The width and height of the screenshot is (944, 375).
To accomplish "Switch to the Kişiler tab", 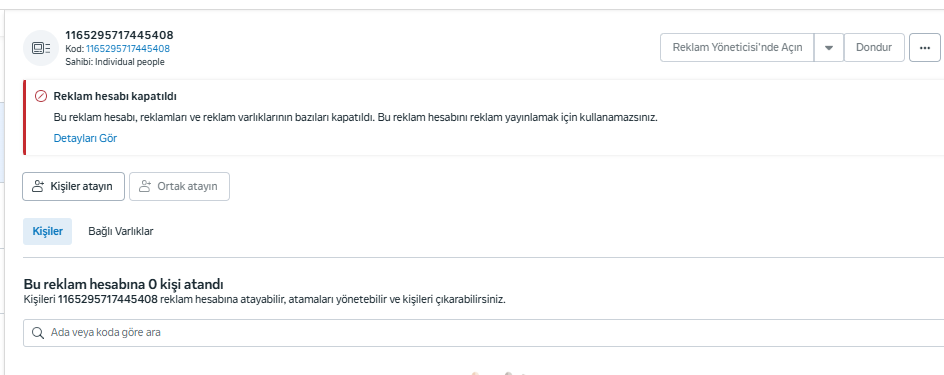I will [48, 231].
